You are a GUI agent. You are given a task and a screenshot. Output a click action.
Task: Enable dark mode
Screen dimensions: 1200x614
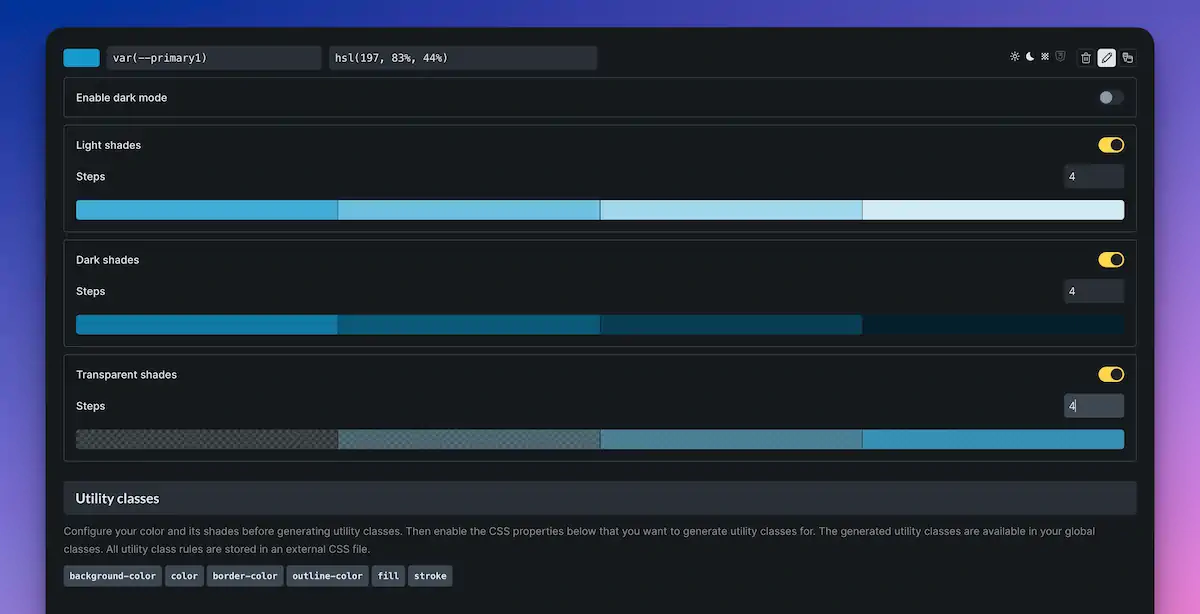pyautogui.click(x=1110, y=97)
